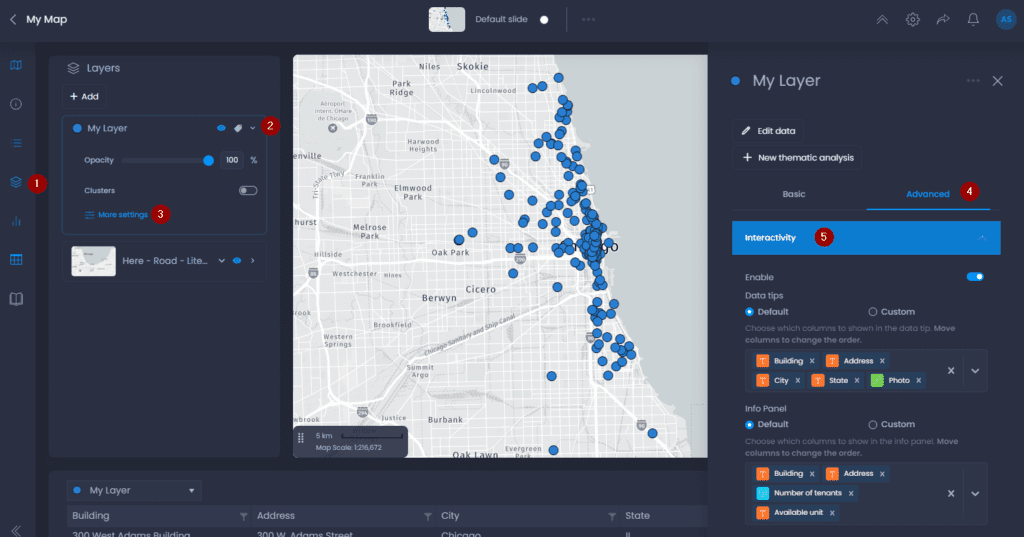Remove Available unit tag from Info Panel

tap(832, 513)
